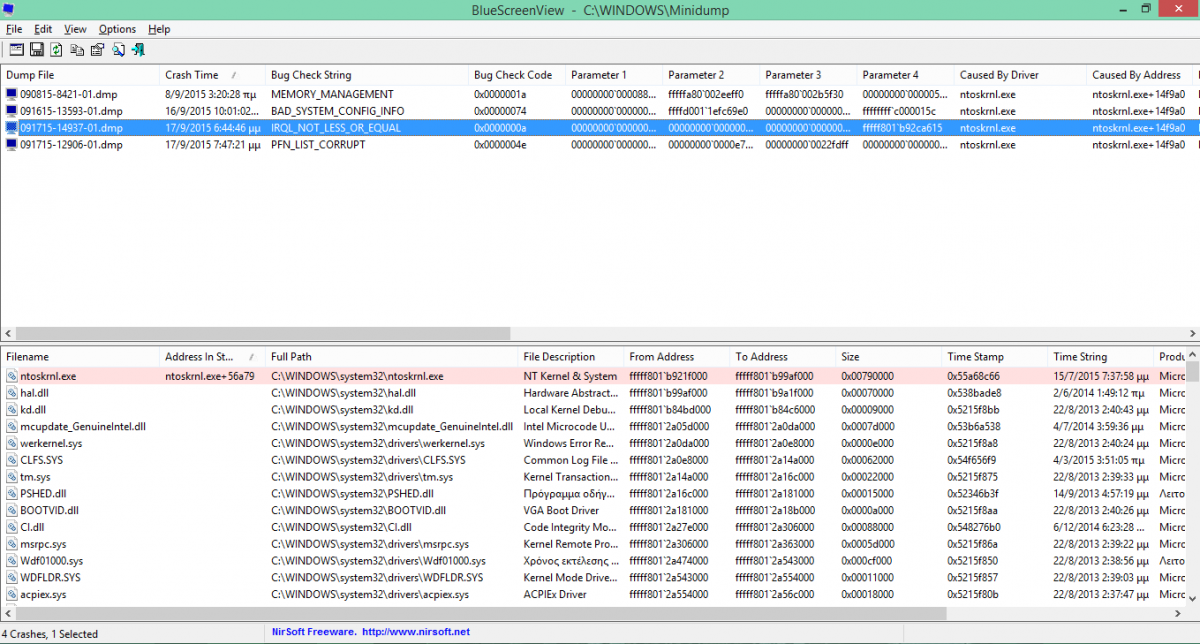Click the Find magnifier toolbar icon
1200x644 pixels.
tap(118, 50)
